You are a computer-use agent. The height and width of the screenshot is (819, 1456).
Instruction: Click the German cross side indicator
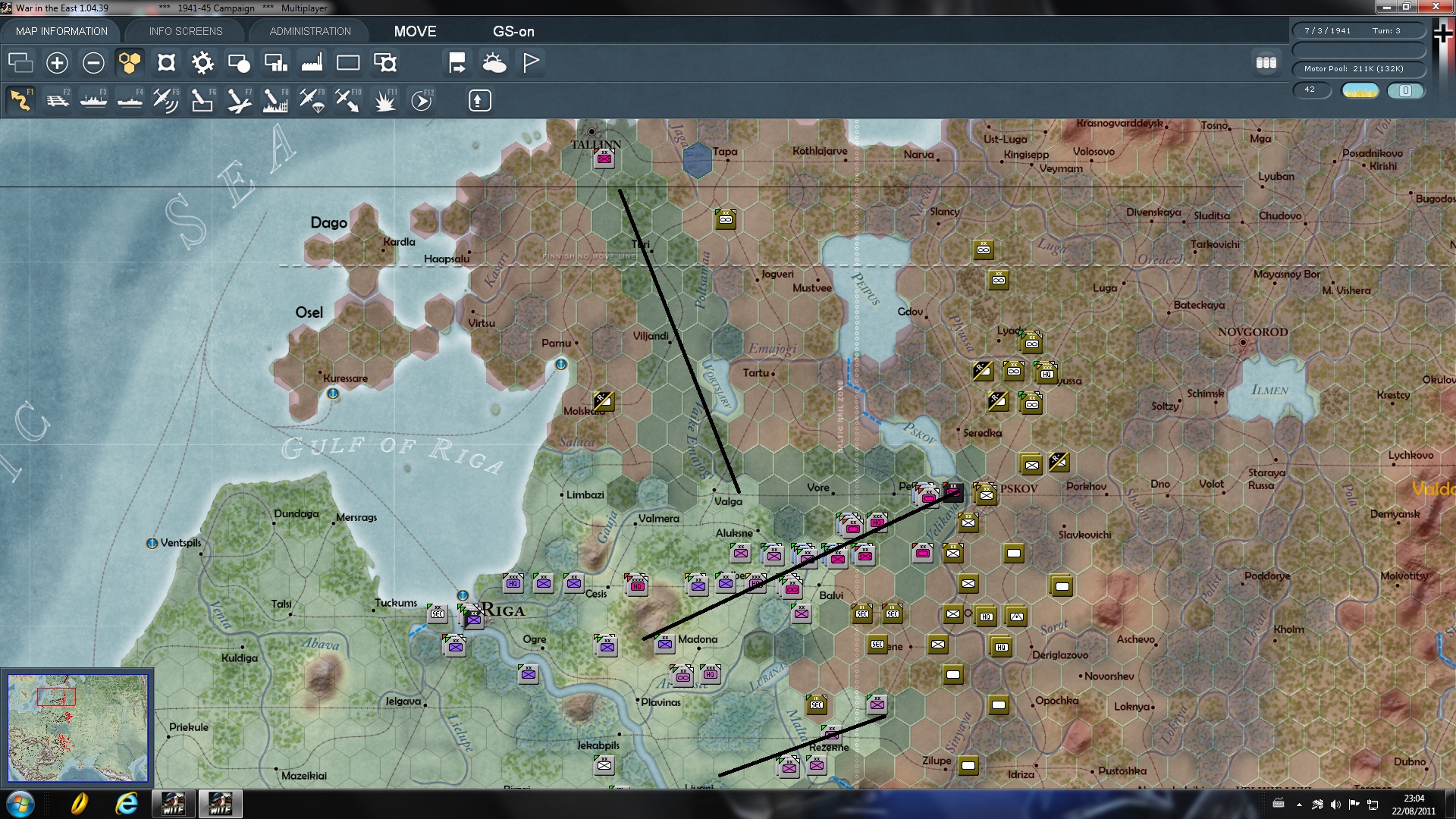click(1442, 32)
